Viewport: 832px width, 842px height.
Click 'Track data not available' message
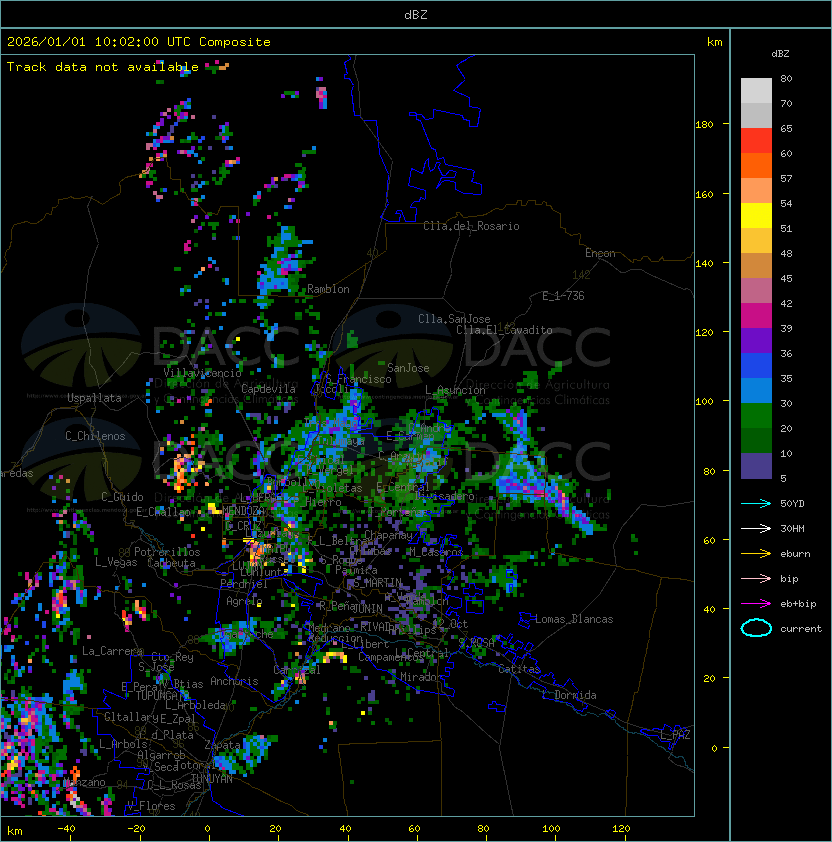click(103, 67)
